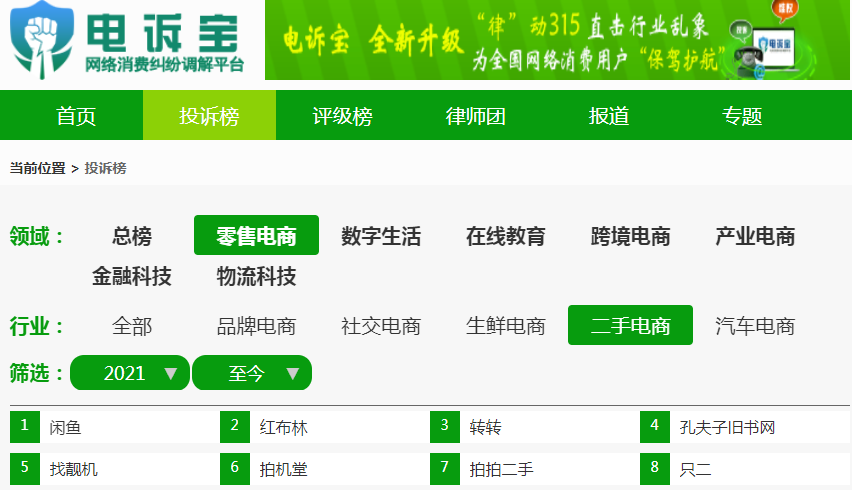Choose the 数字生活 field filter
The image size is (852, 490).
click(x=381, y=236)
